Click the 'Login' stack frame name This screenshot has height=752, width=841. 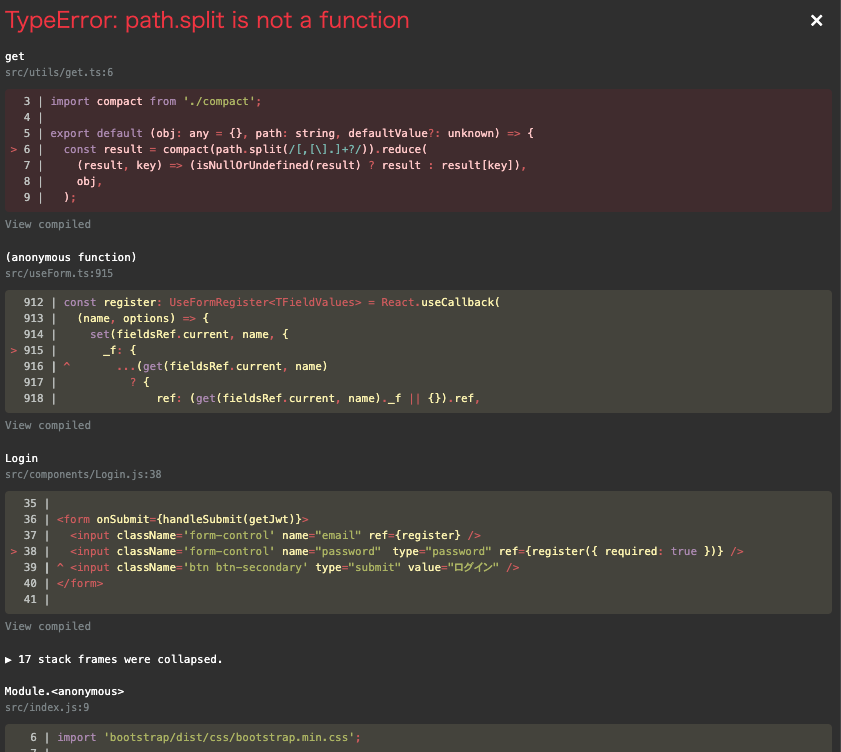[21, 458]
